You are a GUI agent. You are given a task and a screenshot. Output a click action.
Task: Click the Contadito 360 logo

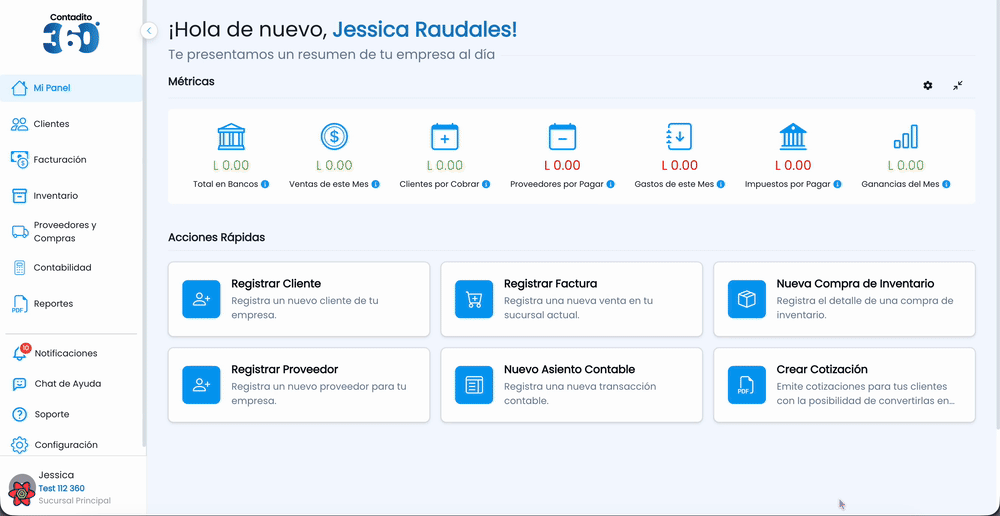click(x=71, y=34)
